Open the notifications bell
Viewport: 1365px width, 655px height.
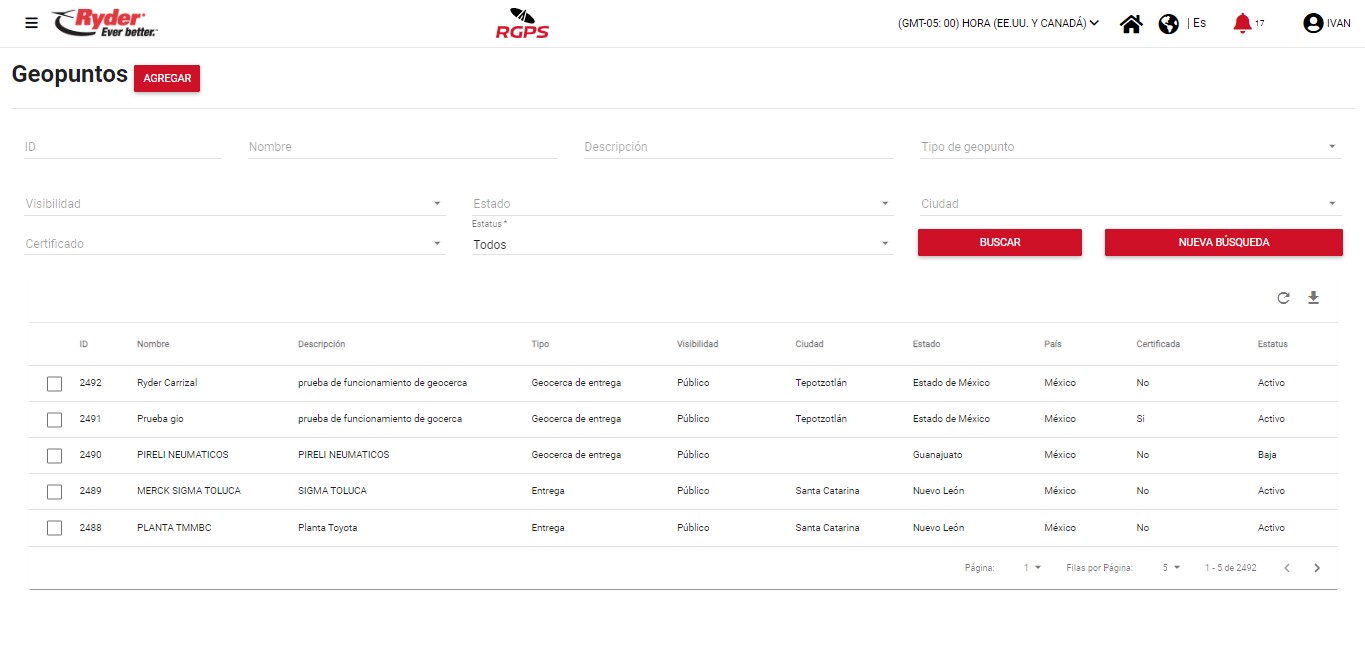(1242, 23)
